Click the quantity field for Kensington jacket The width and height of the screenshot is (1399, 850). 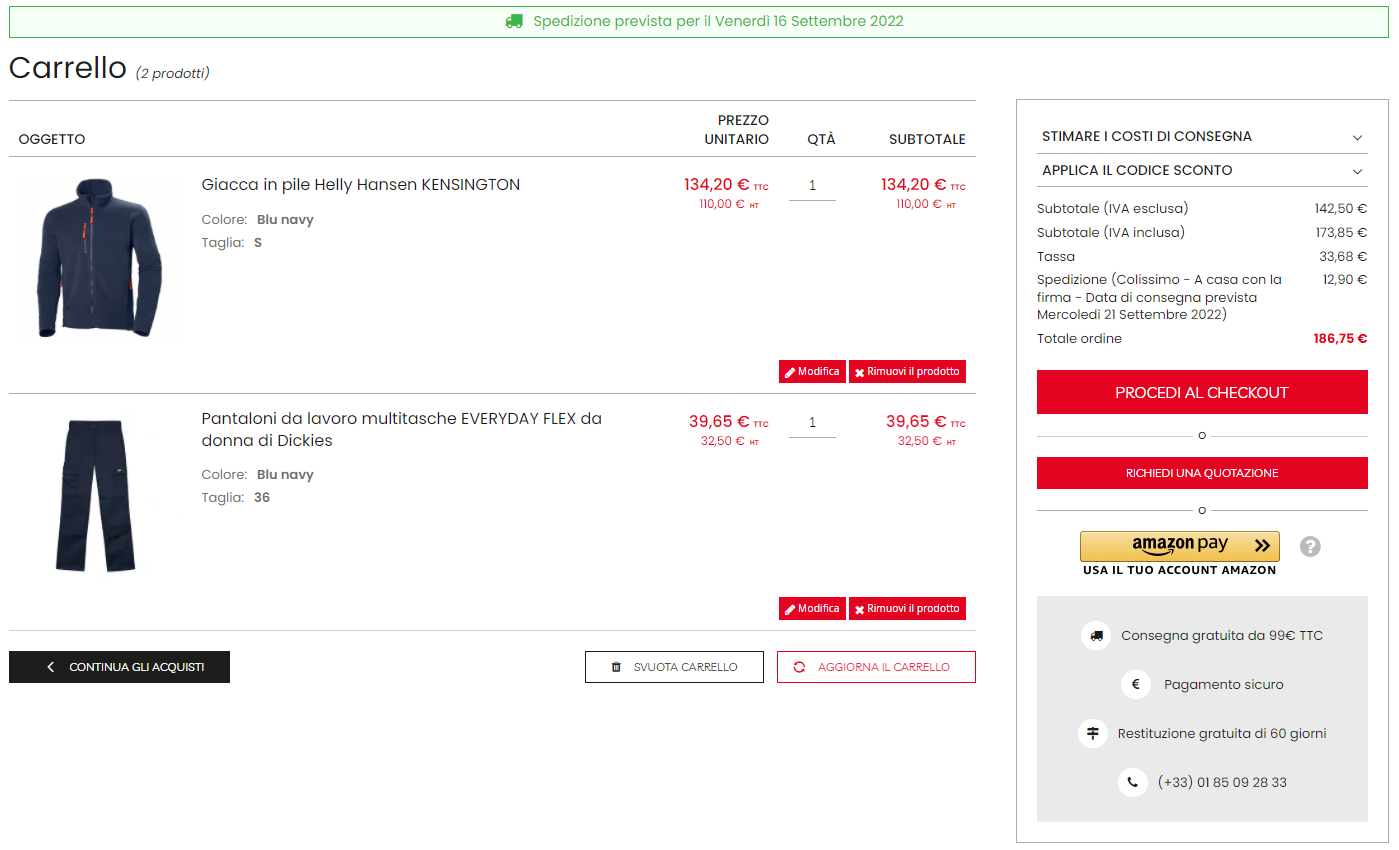tap(812, 186)
